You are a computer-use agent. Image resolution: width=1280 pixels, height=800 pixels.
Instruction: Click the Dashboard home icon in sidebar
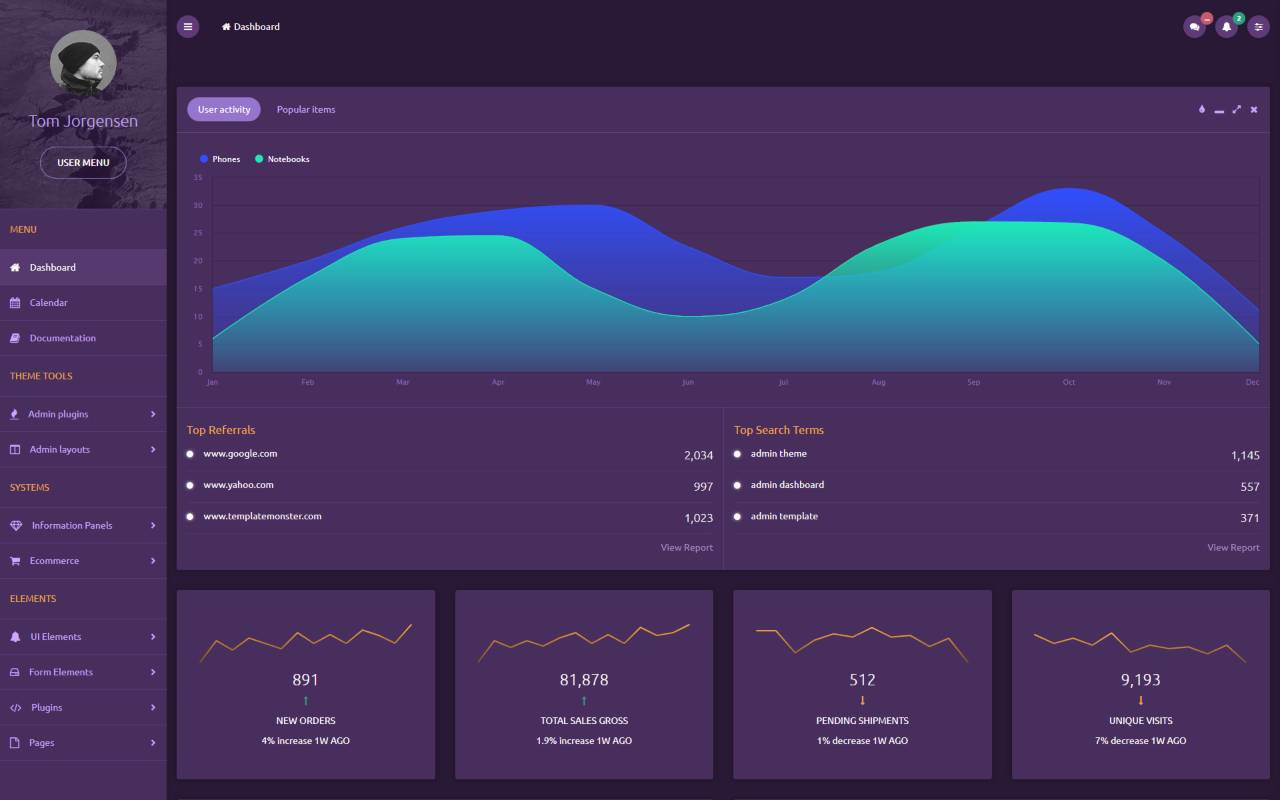[15, 267]
